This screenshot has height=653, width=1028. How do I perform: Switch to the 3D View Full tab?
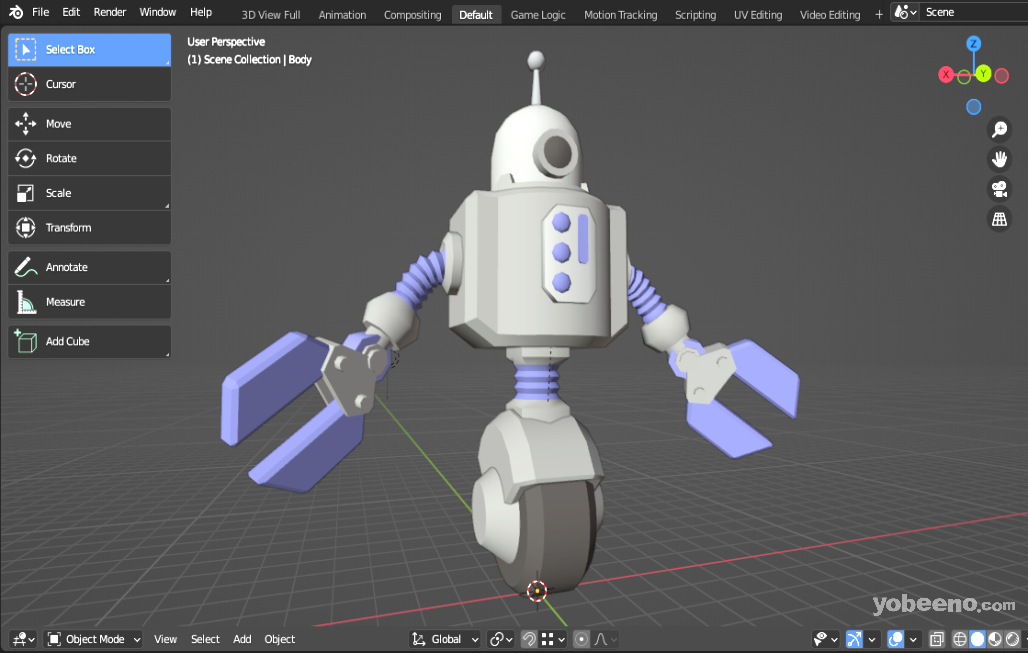[x=271, y=15]
